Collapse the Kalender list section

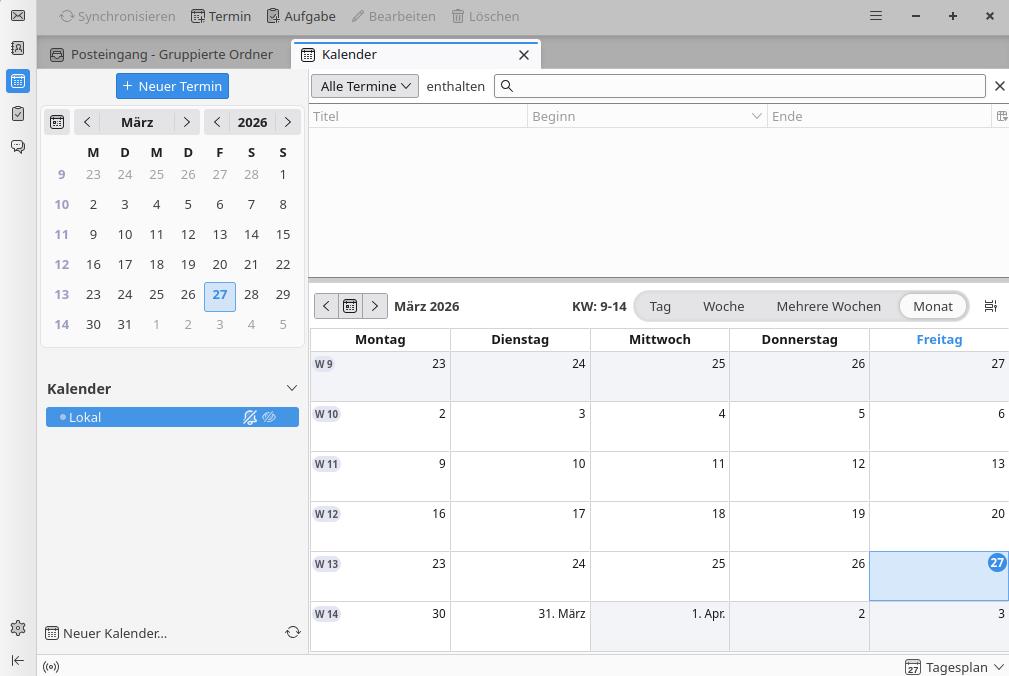coord(292,388)
